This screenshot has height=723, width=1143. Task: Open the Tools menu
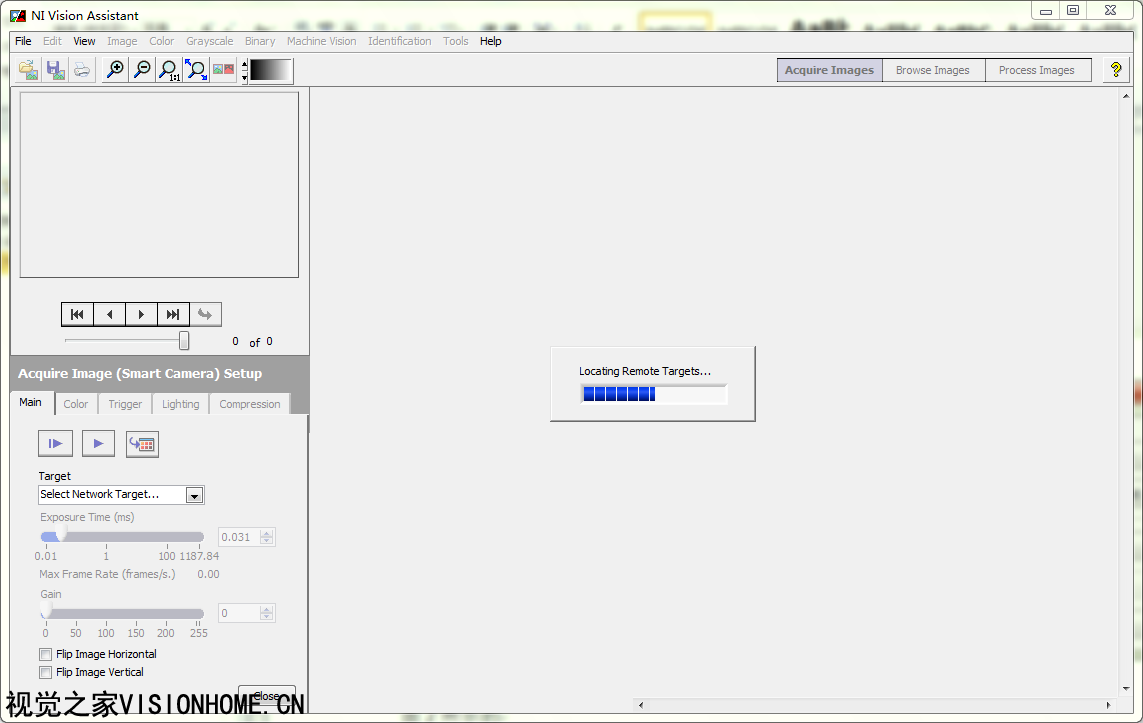click(x=456, y=42)
